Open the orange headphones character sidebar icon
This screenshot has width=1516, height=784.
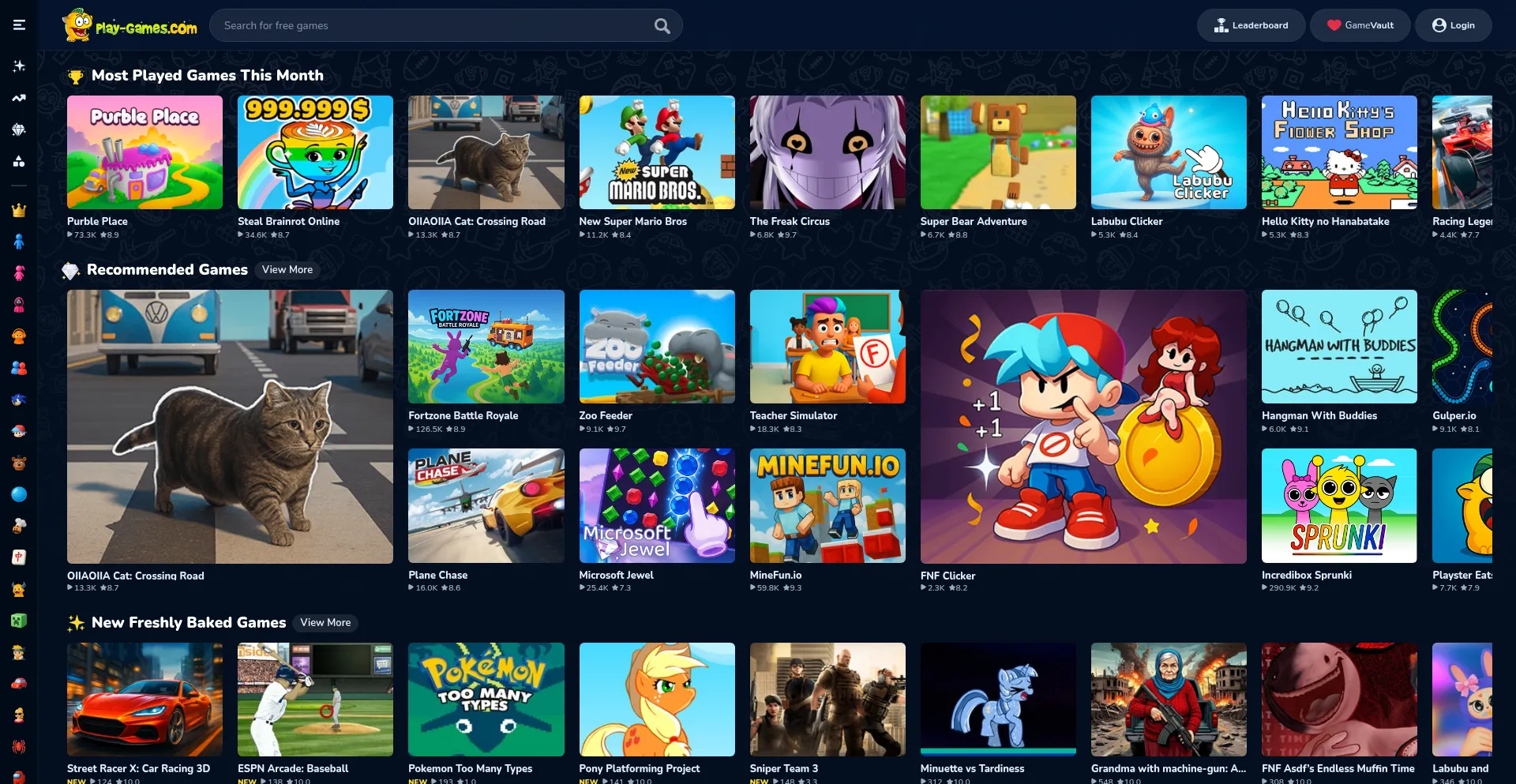pyautogui.click(x=19, y=336)
